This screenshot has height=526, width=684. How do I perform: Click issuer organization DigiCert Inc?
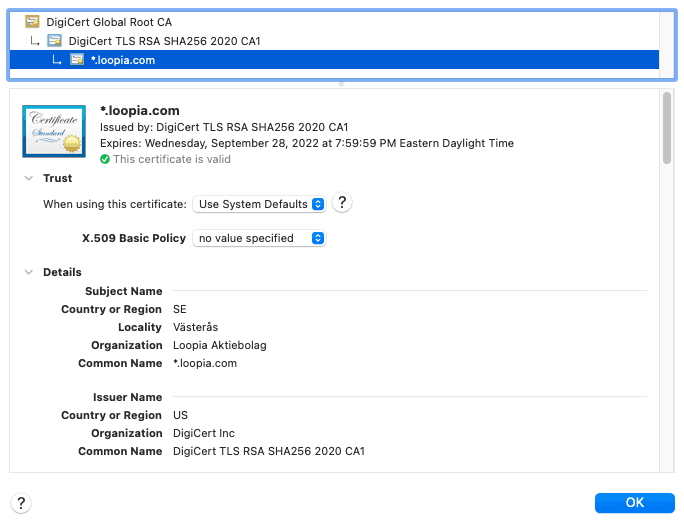[204, 433]
